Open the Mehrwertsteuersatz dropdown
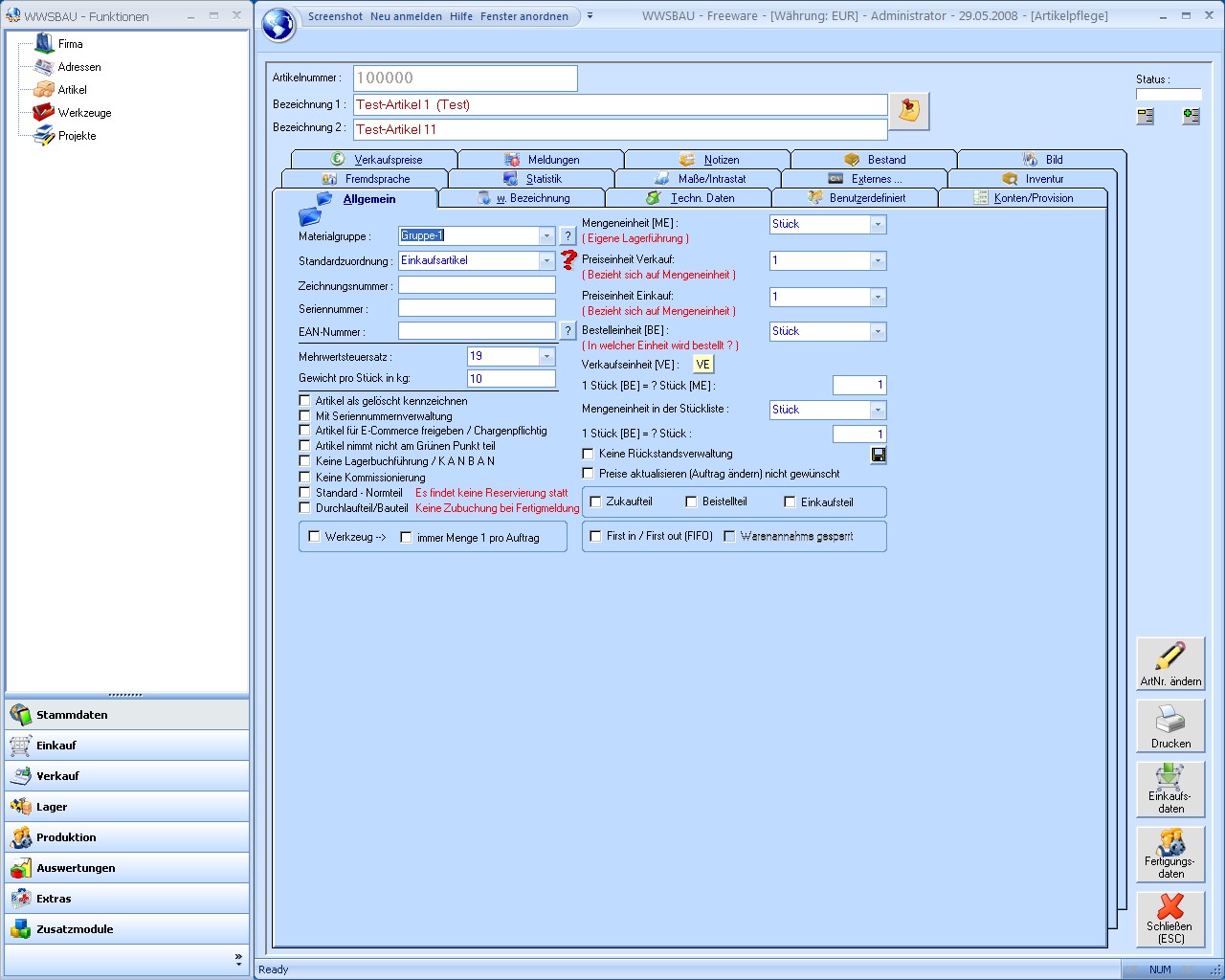This screenshot has width=1225, height=980. (546, 356)
